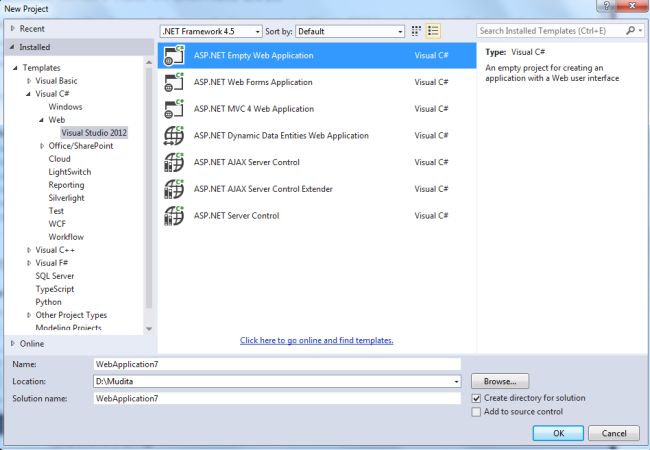Select the Test template category
Image resolution: width=650 pixels, height=450 pixels.
point(56,211)
